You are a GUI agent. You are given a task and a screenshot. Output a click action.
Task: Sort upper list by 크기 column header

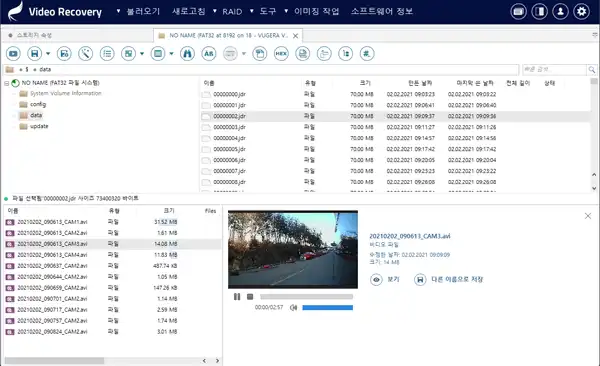365,83
